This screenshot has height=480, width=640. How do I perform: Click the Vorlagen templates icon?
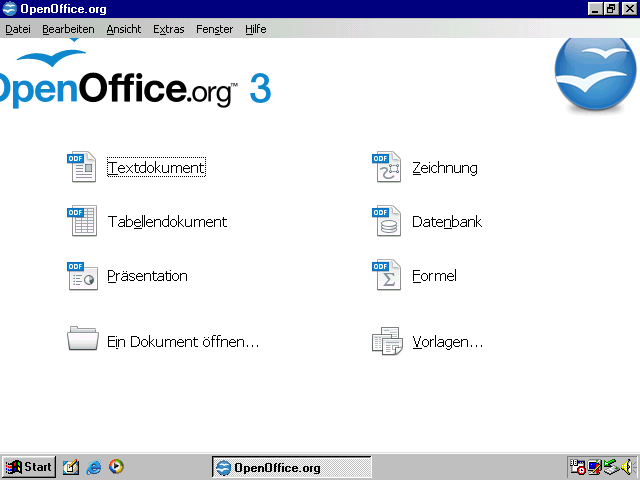point(387,341)
